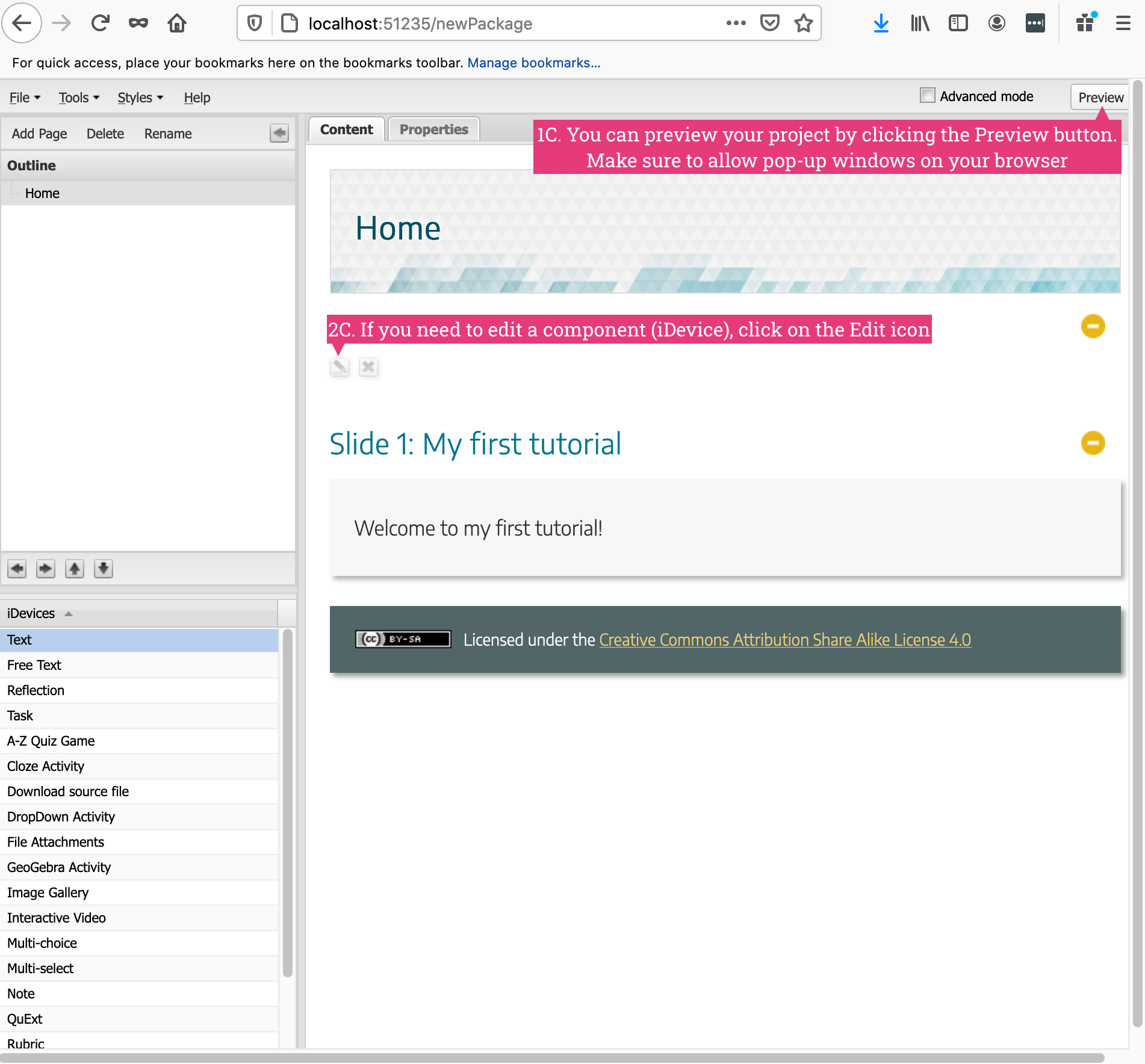Click the delete X icon beside Edit
This screenshot has width=1145, height=1064.
point(368,367)
